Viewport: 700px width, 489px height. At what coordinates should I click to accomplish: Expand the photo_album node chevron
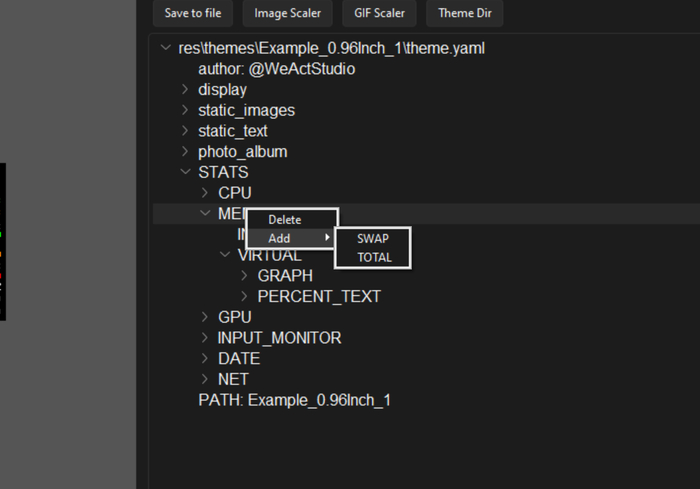[185, 152]
